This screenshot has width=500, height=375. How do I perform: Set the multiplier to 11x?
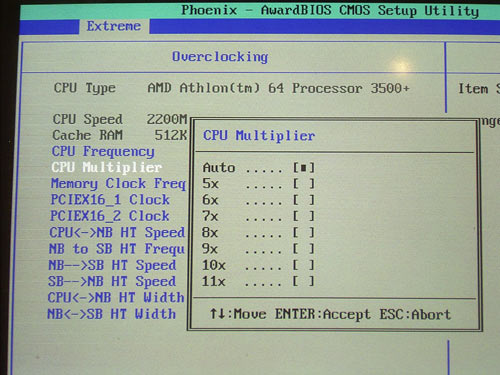coord(259,281)
